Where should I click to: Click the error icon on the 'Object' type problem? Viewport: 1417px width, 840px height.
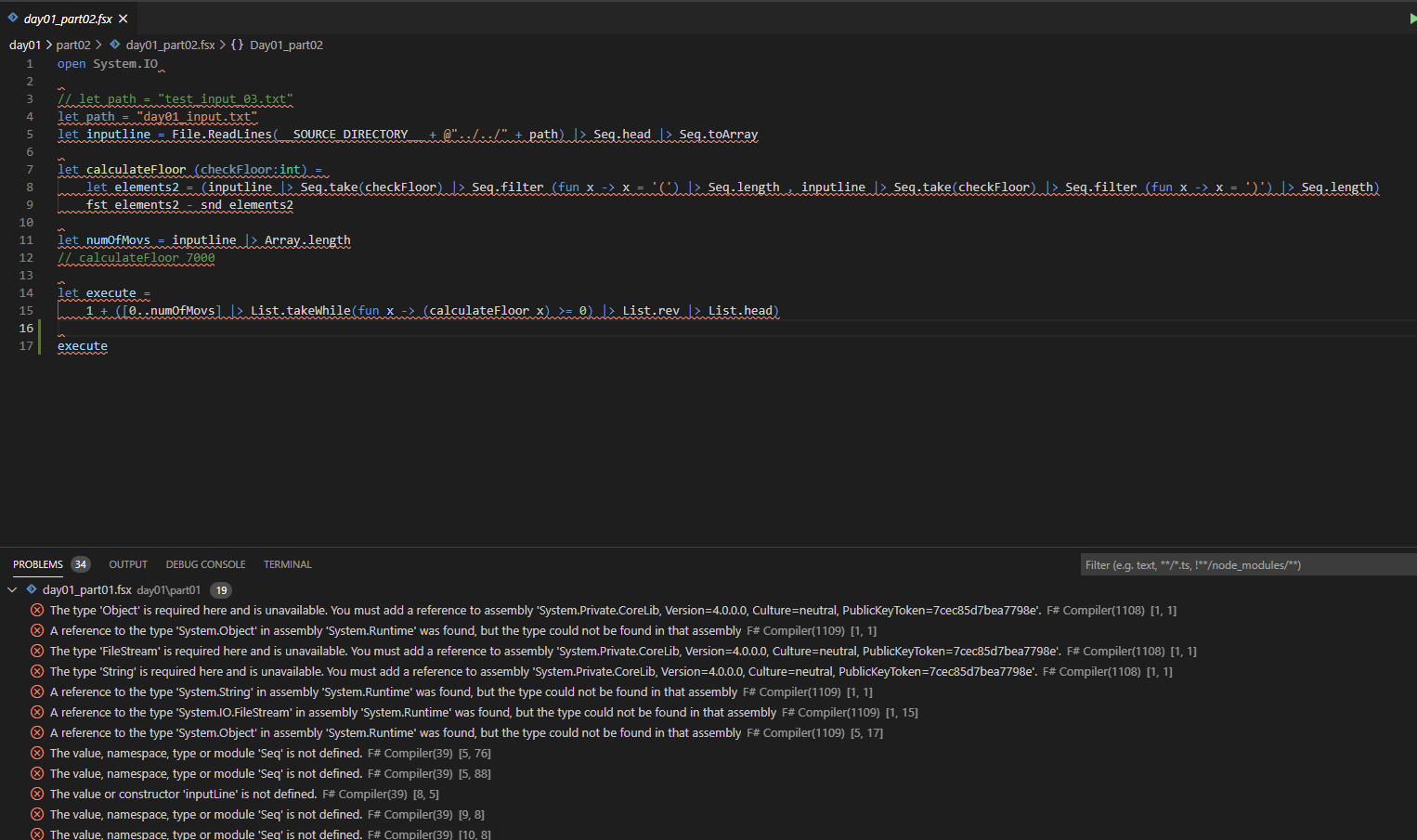coord(36,610)
